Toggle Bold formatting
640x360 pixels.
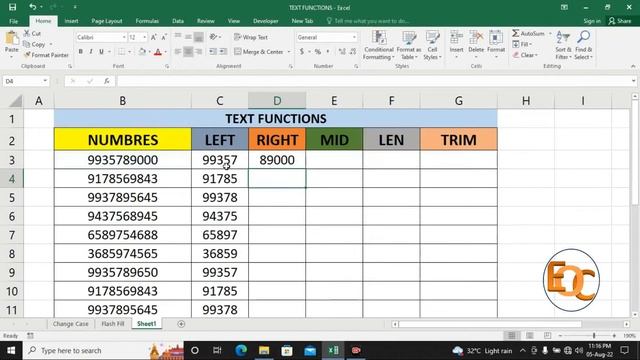click(80, 52)
